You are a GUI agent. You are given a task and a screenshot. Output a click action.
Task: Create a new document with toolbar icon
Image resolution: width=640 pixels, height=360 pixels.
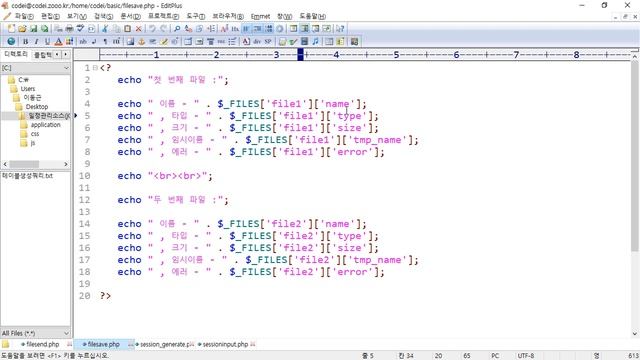(11, 29)
